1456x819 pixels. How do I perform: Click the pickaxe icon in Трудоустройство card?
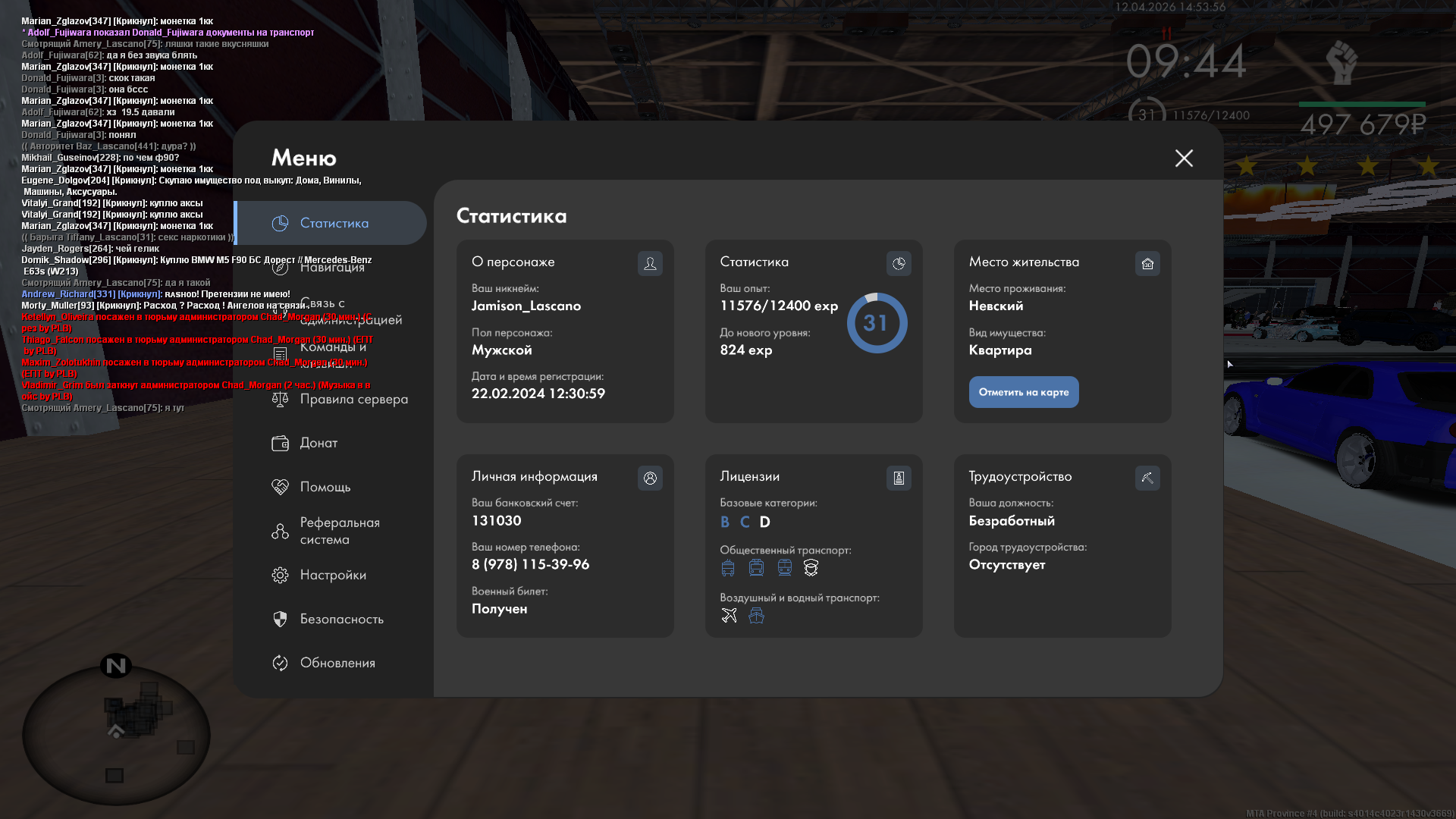point(1147,478)
